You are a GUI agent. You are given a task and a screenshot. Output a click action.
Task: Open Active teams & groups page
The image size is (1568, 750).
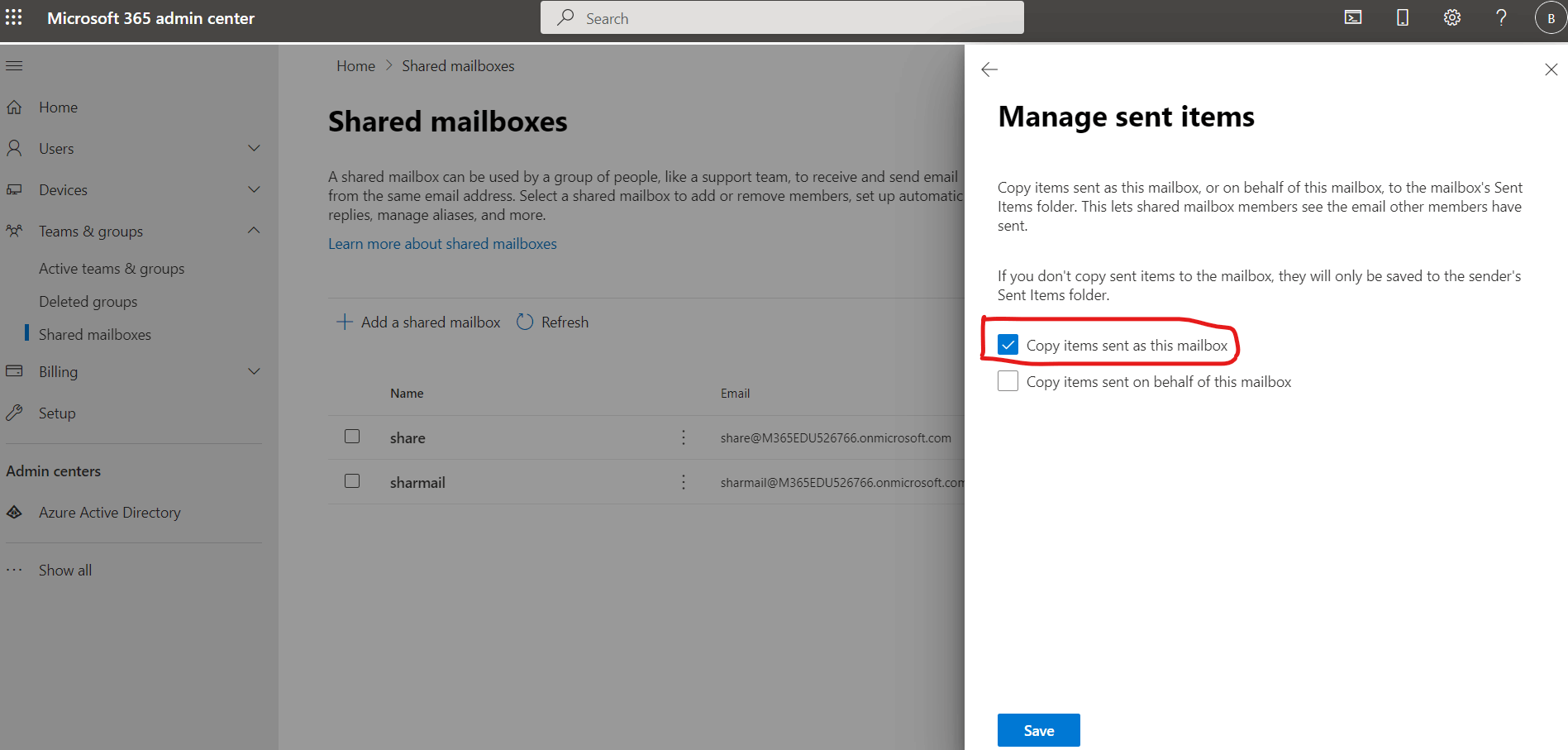click(x=112, y=269)
